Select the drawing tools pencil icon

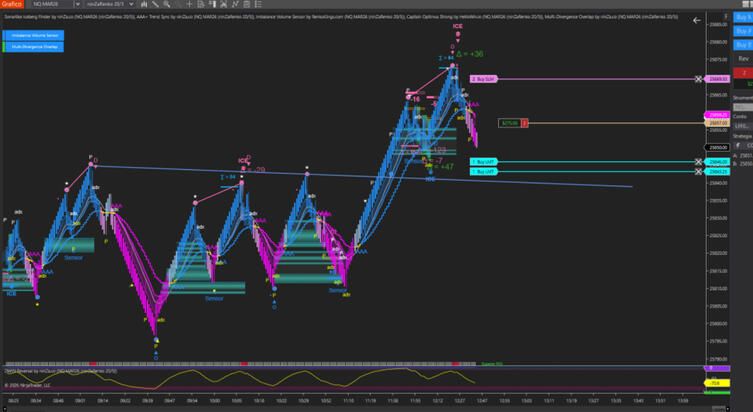point(157,5)
